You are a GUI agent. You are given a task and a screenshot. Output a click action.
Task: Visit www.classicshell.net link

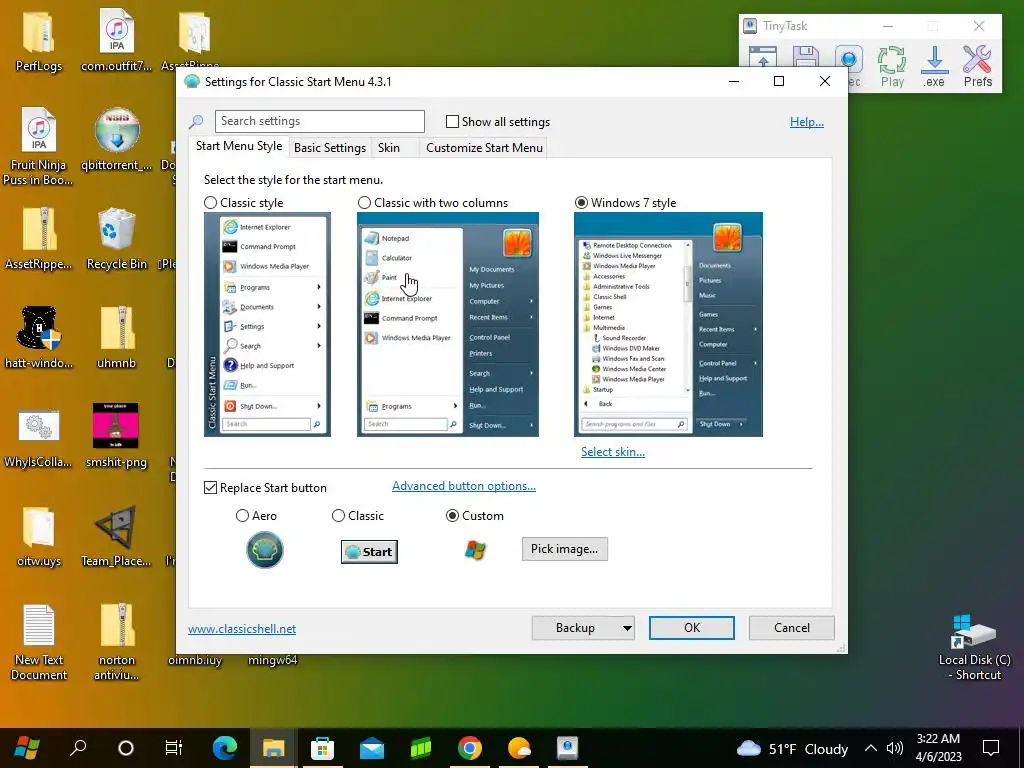pos(242,629)
